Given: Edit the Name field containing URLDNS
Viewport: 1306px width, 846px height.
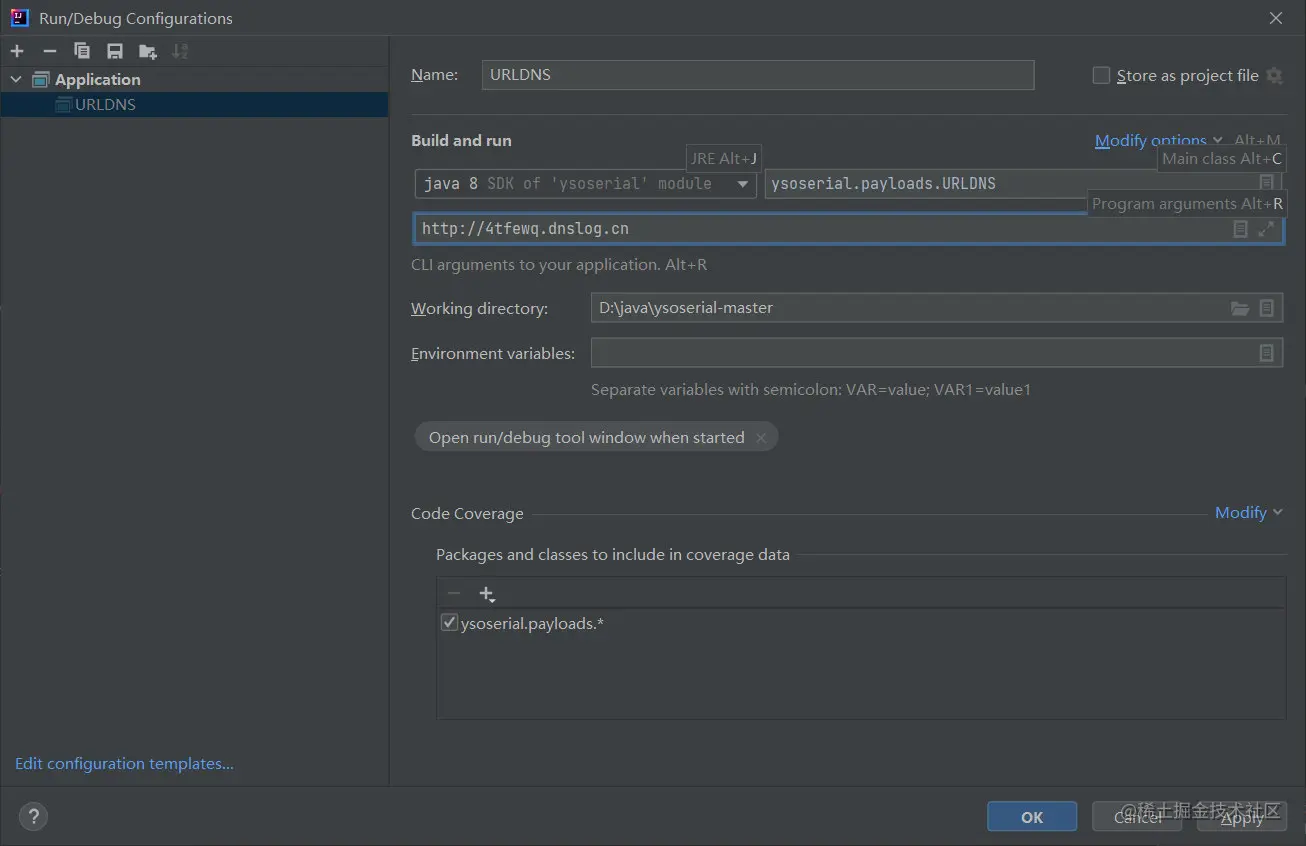Looking at the screenshot, I should 757,75.
